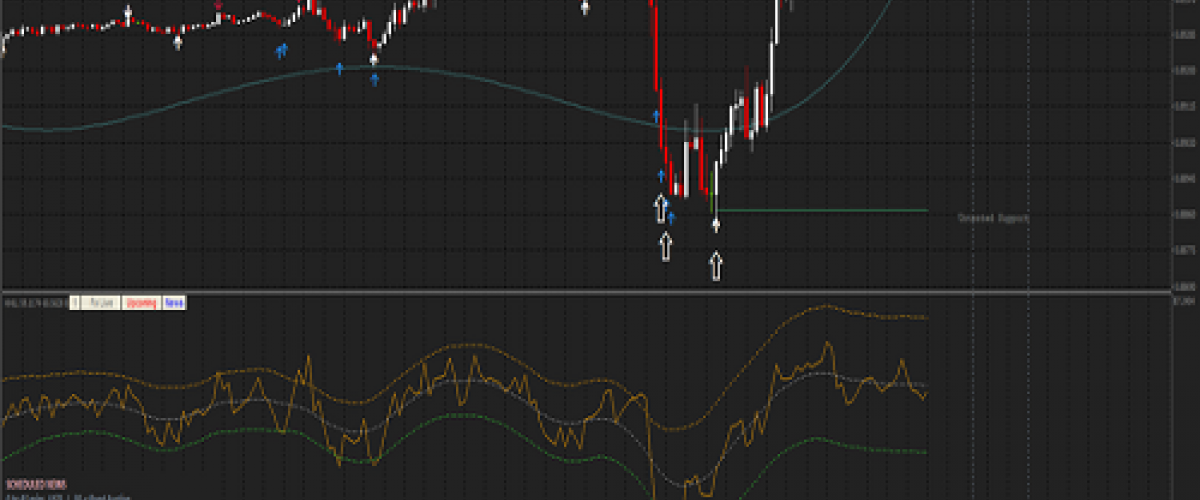Click the pair of blue arrows at chart left
Viewport: 1200px width, 500px height.
pos(282,49)
